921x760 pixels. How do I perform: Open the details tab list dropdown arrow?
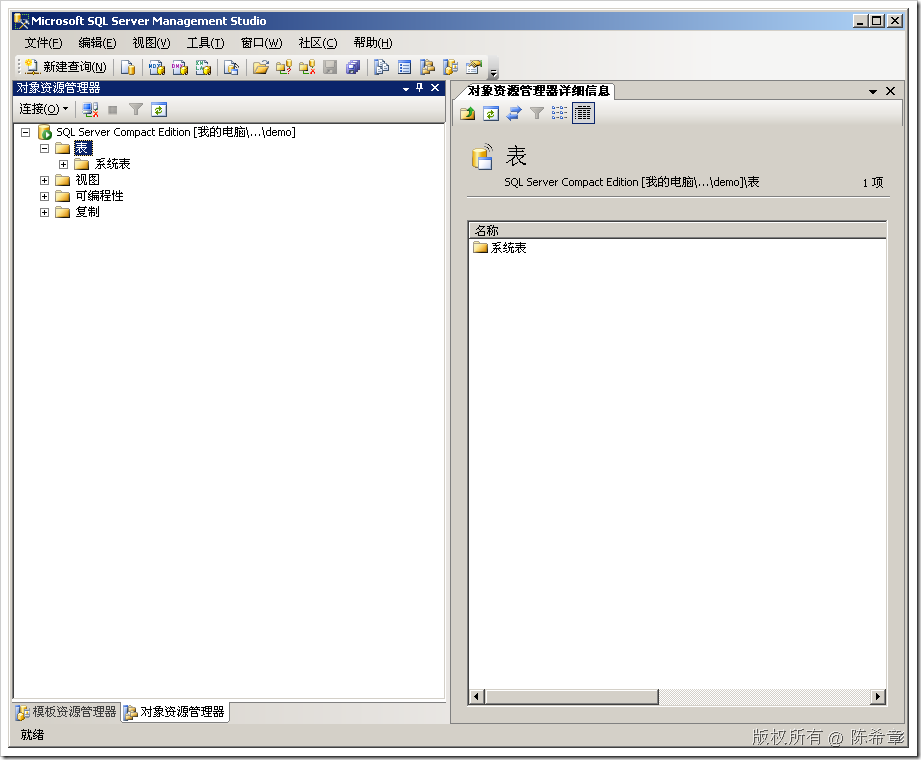point(873,92)
